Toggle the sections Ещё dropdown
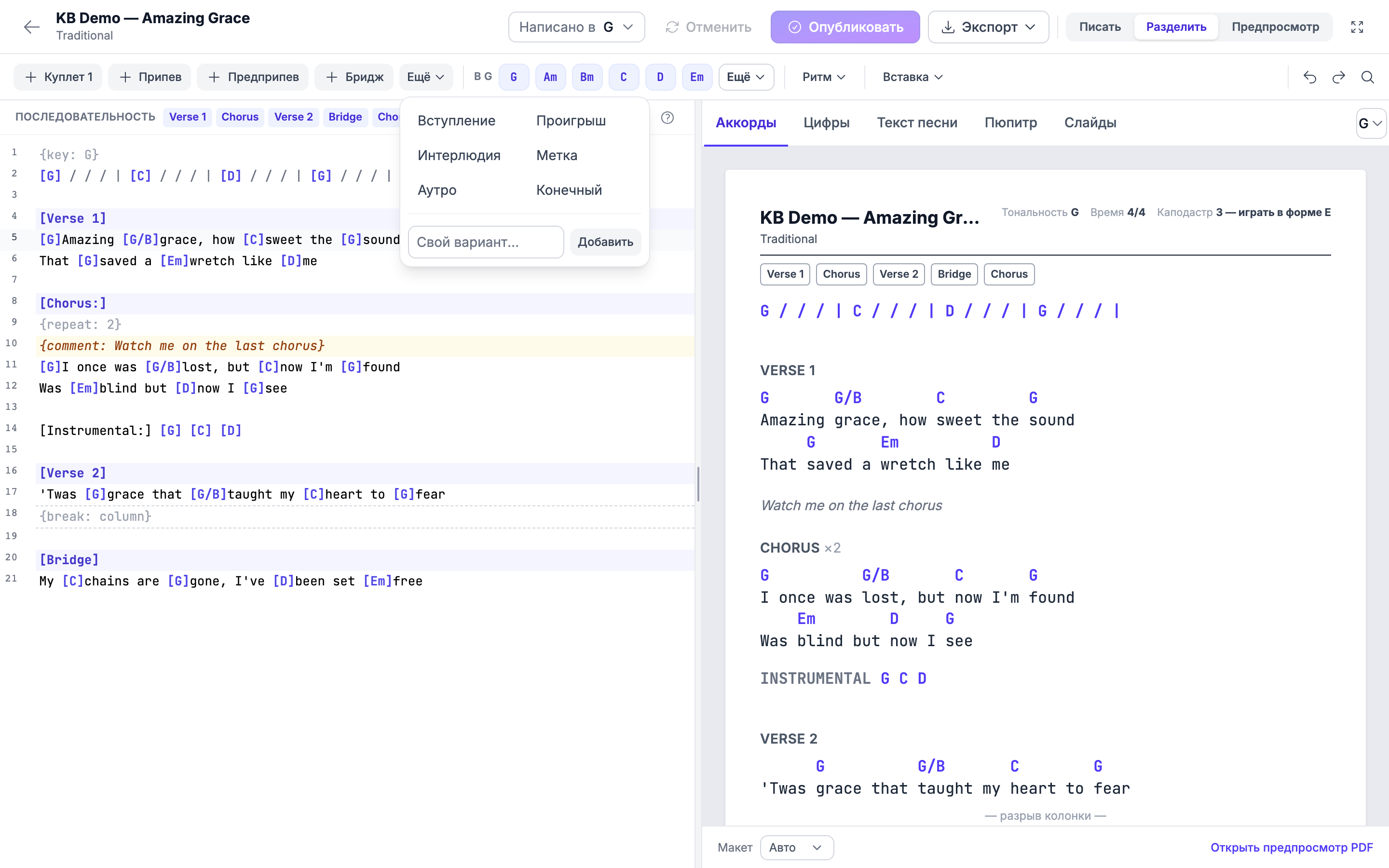Viewport: 1389px width, 868px height. click(426, 77)
